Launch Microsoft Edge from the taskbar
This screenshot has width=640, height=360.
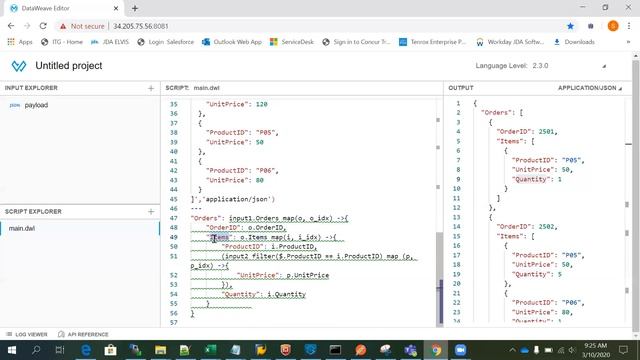86,350
